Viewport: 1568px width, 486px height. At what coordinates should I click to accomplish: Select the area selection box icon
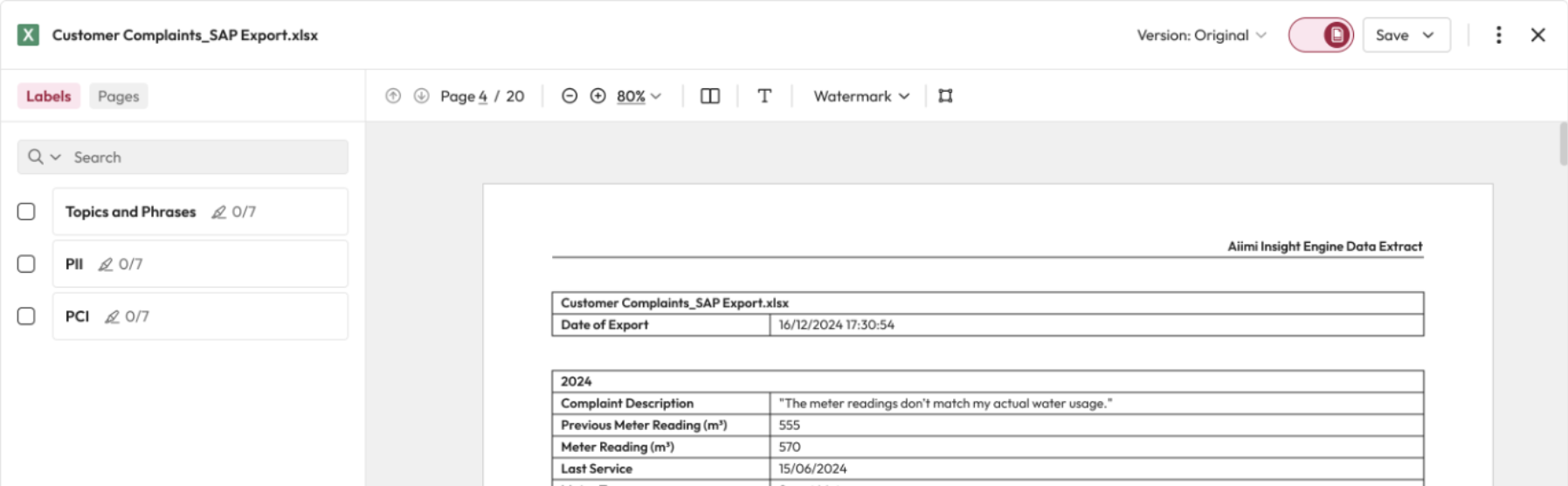tap(945, 96)
